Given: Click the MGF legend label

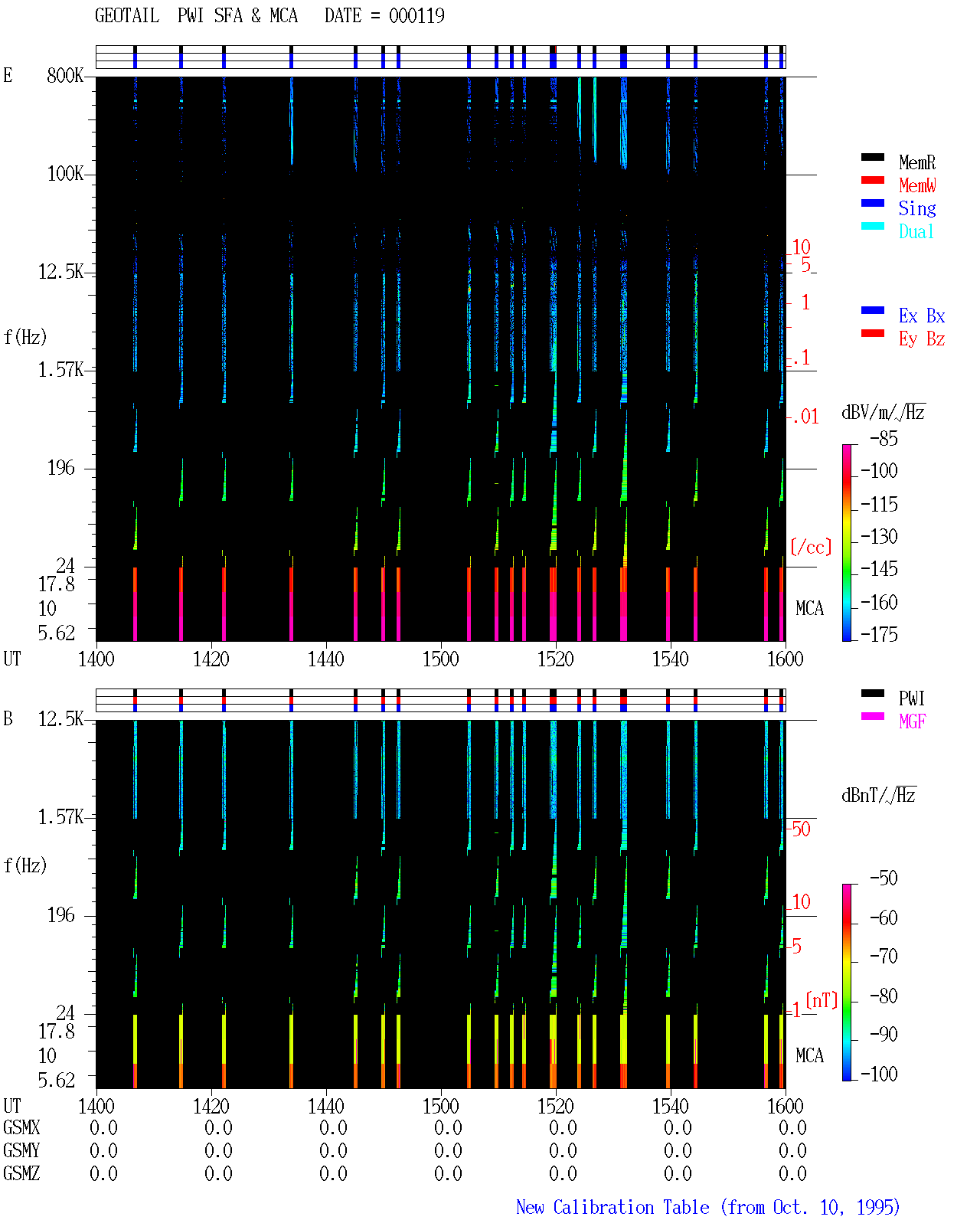Looking at the screenshot, I should pos(913,721).
